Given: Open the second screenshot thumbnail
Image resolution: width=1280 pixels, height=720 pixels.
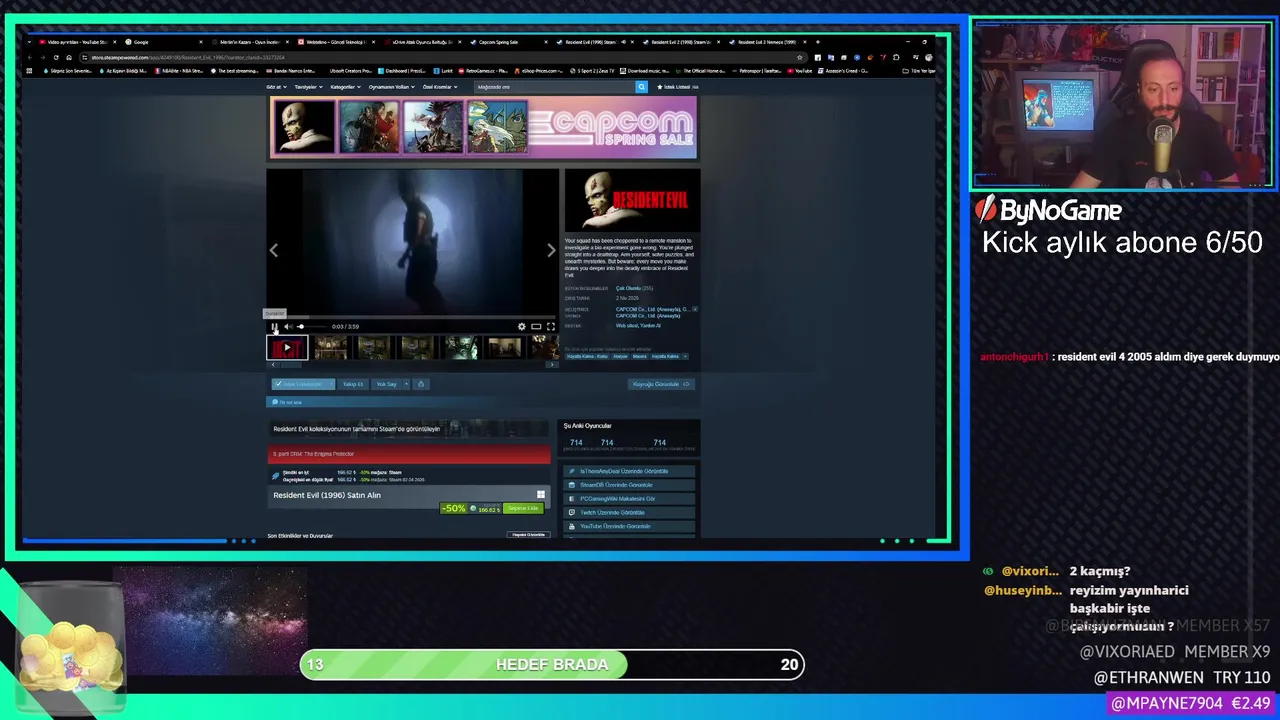Looking at the screenshot, I should pyautogui.click(x=374, y=347).
